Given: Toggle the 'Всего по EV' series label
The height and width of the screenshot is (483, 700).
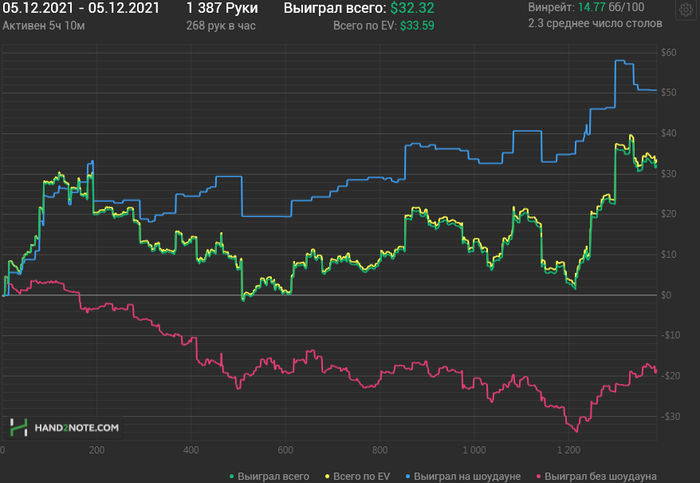Looking at the screenshot, I should coord(359,475).
